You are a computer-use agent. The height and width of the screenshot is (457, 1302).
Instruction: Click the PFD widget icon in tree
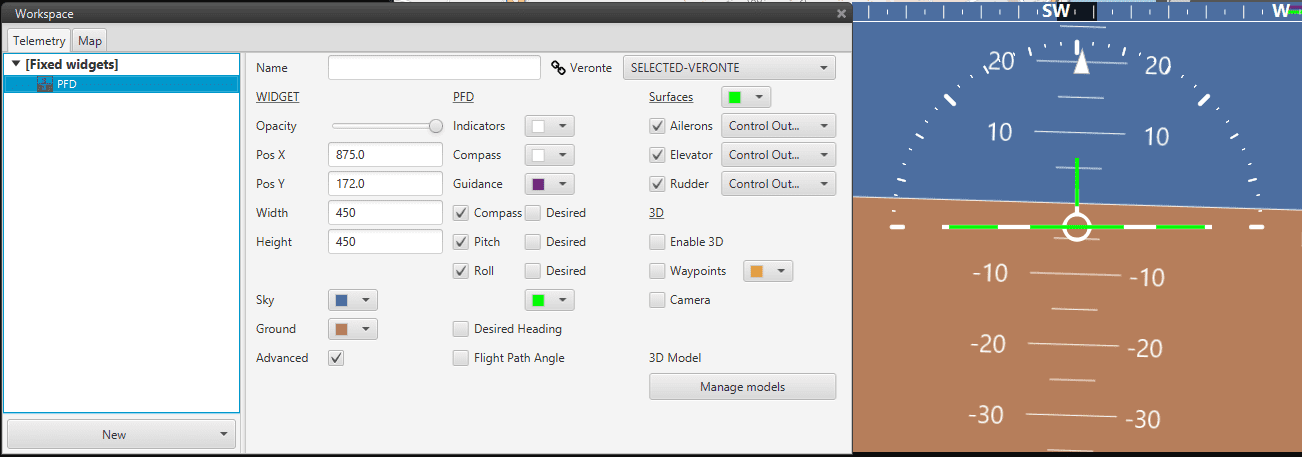[45, 84]
